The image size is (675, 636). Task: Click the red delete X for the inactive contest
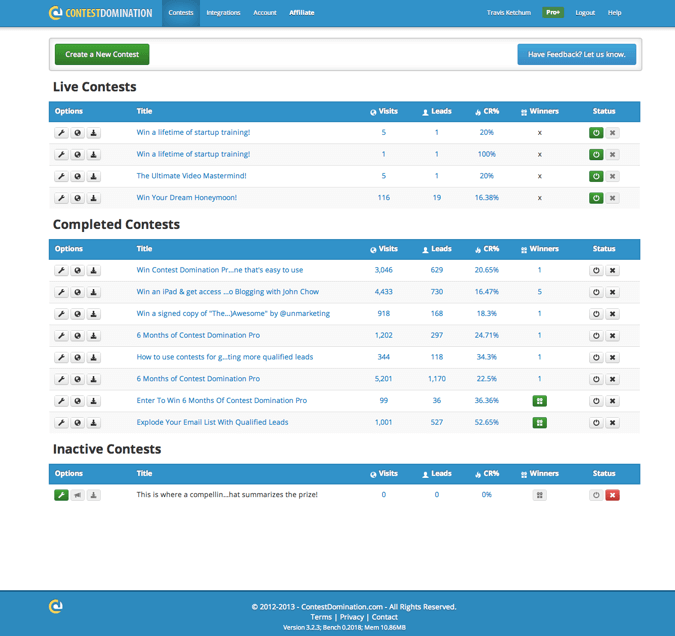612,495
